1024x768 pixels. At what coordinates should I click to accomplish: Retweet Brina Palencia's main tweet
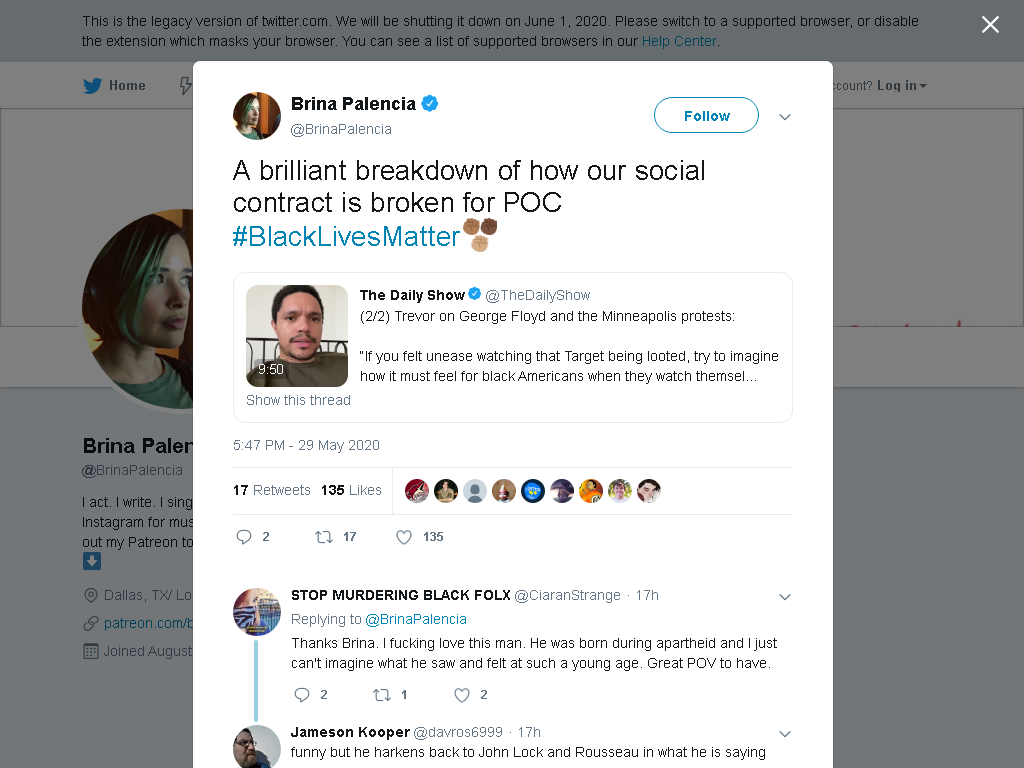[324, 537]
